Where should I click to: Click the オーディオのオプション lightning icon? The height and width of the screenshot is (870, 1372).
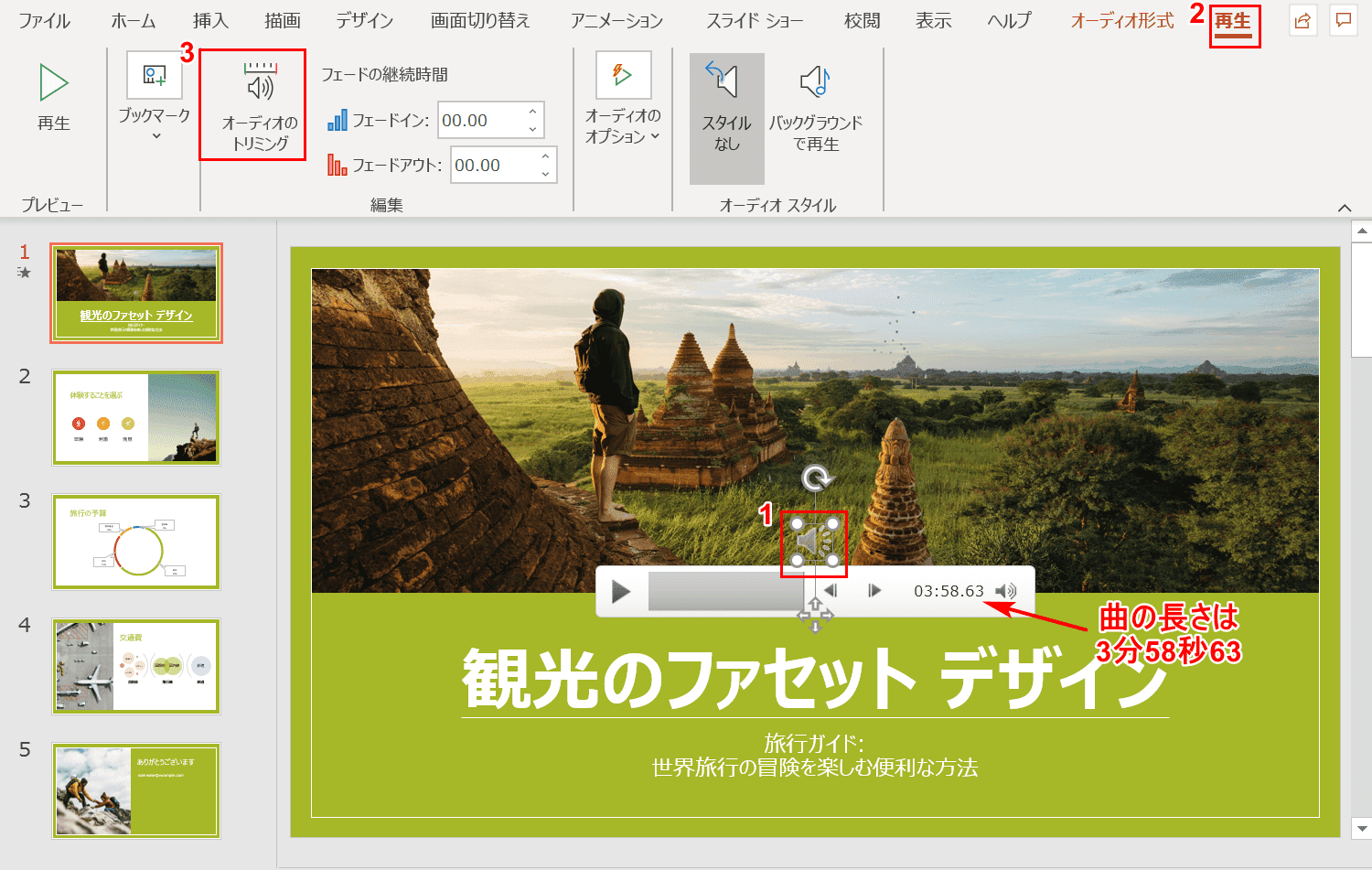(x=623, y=75)
